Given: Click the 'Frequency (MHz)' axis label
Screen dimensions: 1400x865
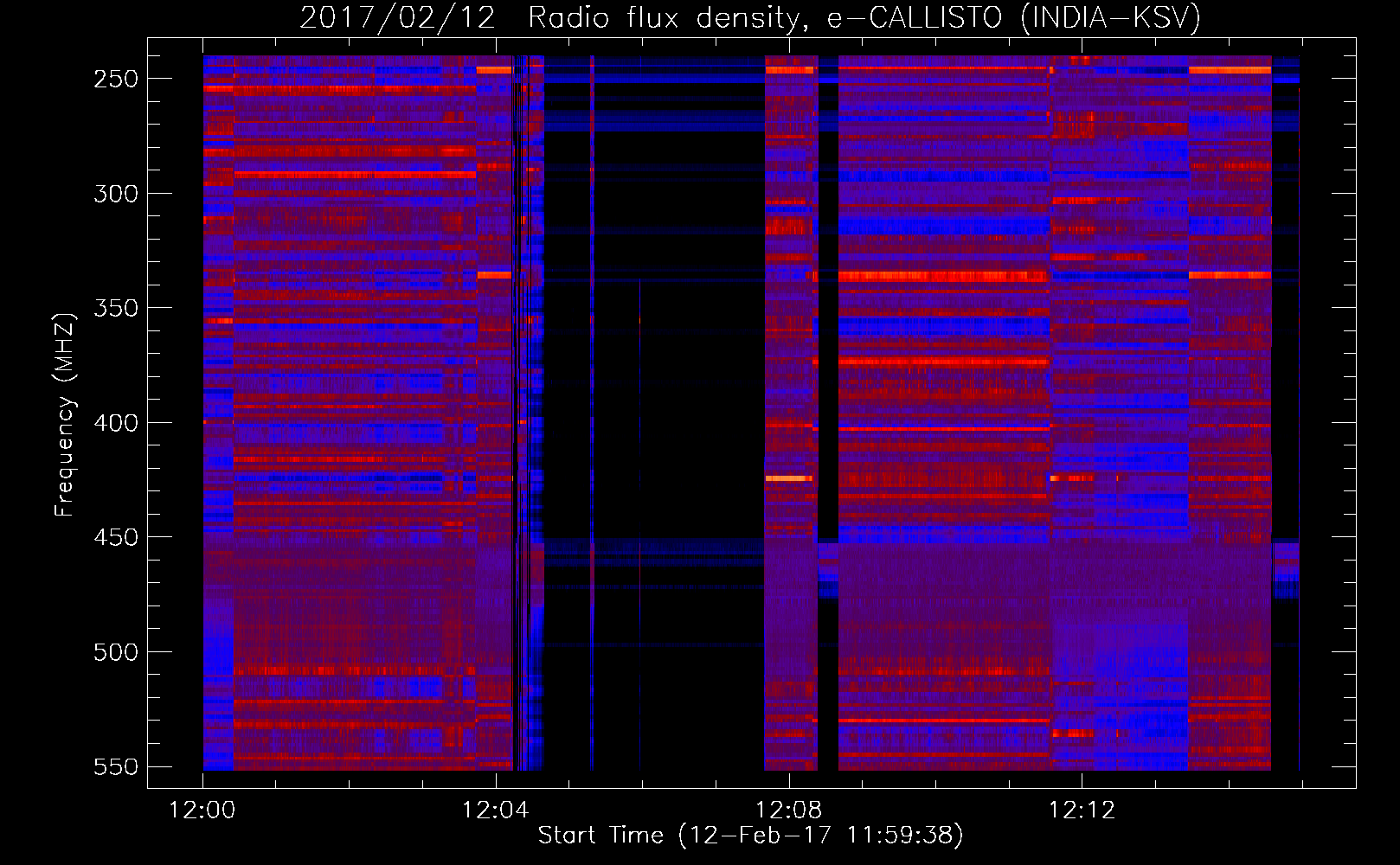Looking at the screenshot, I should pyautogui.click(x=65, y=415).
